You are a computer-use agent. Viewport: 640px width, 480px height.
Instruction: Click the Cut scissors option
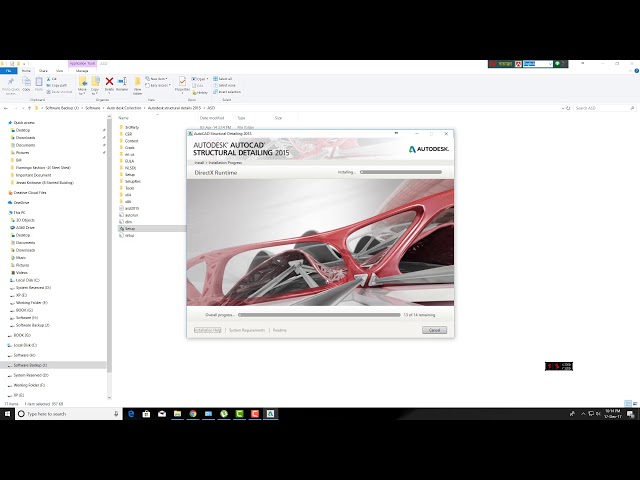coord(52,79)
